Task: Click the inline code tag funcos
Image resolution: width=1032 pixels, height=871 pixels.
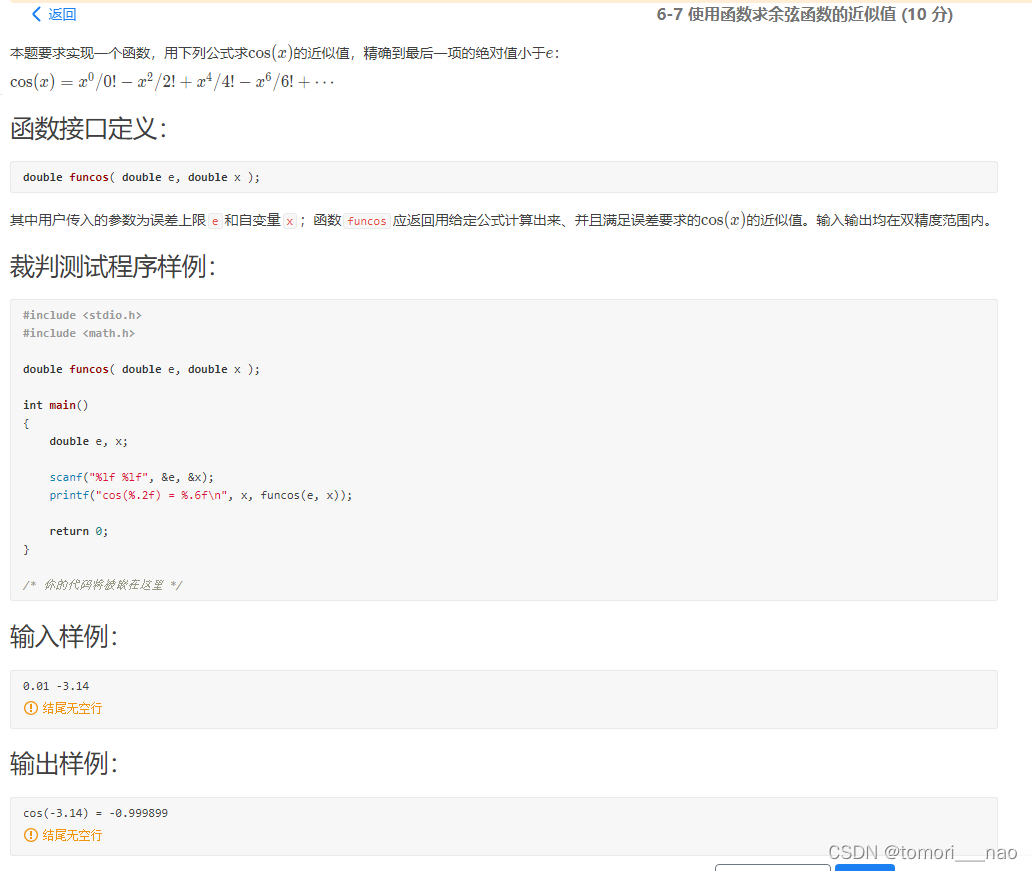Action: point(367,221)
